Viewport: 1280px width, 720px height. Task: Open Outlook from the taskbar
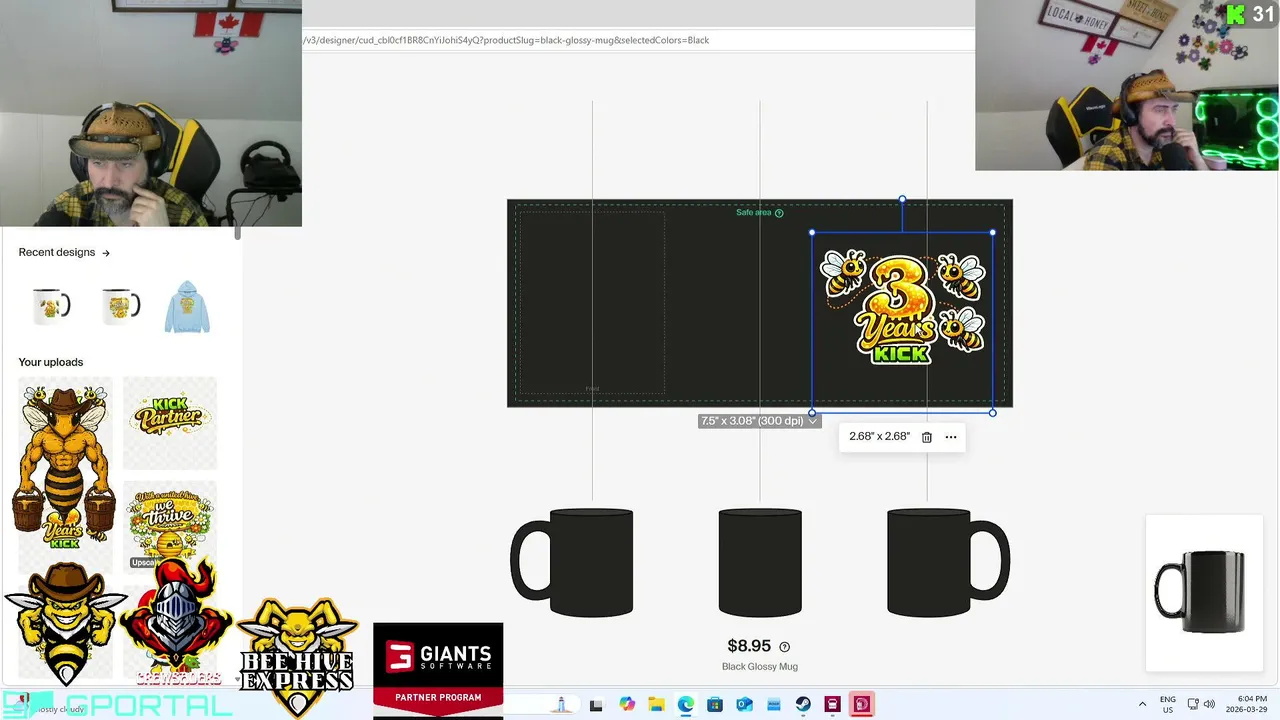pyautogui.click(x=744, y=705)
